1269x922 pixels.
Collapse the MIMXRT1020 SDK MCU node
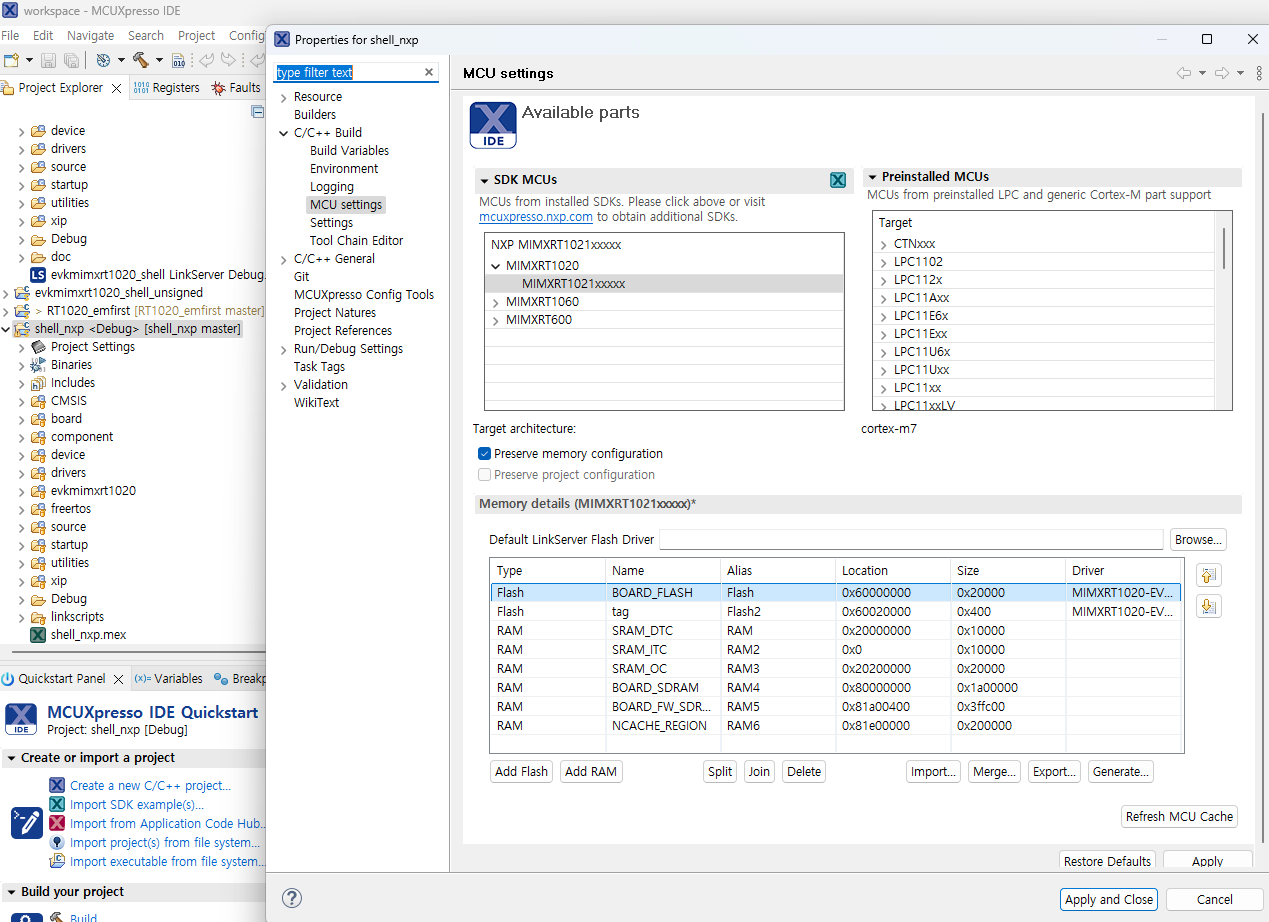click(x=496, y=266)
